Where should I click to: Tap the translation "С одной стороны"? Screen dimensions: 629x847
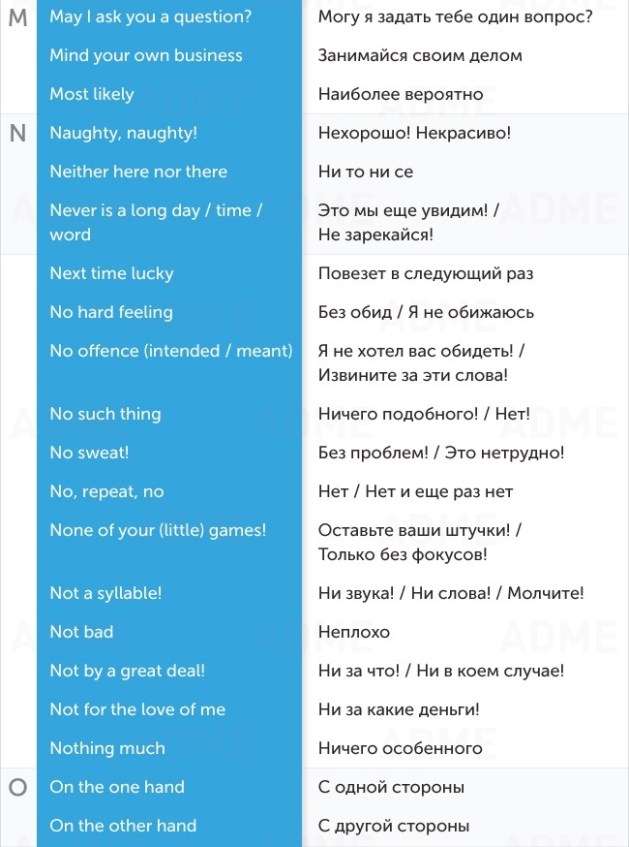click(x=391, y=788)
